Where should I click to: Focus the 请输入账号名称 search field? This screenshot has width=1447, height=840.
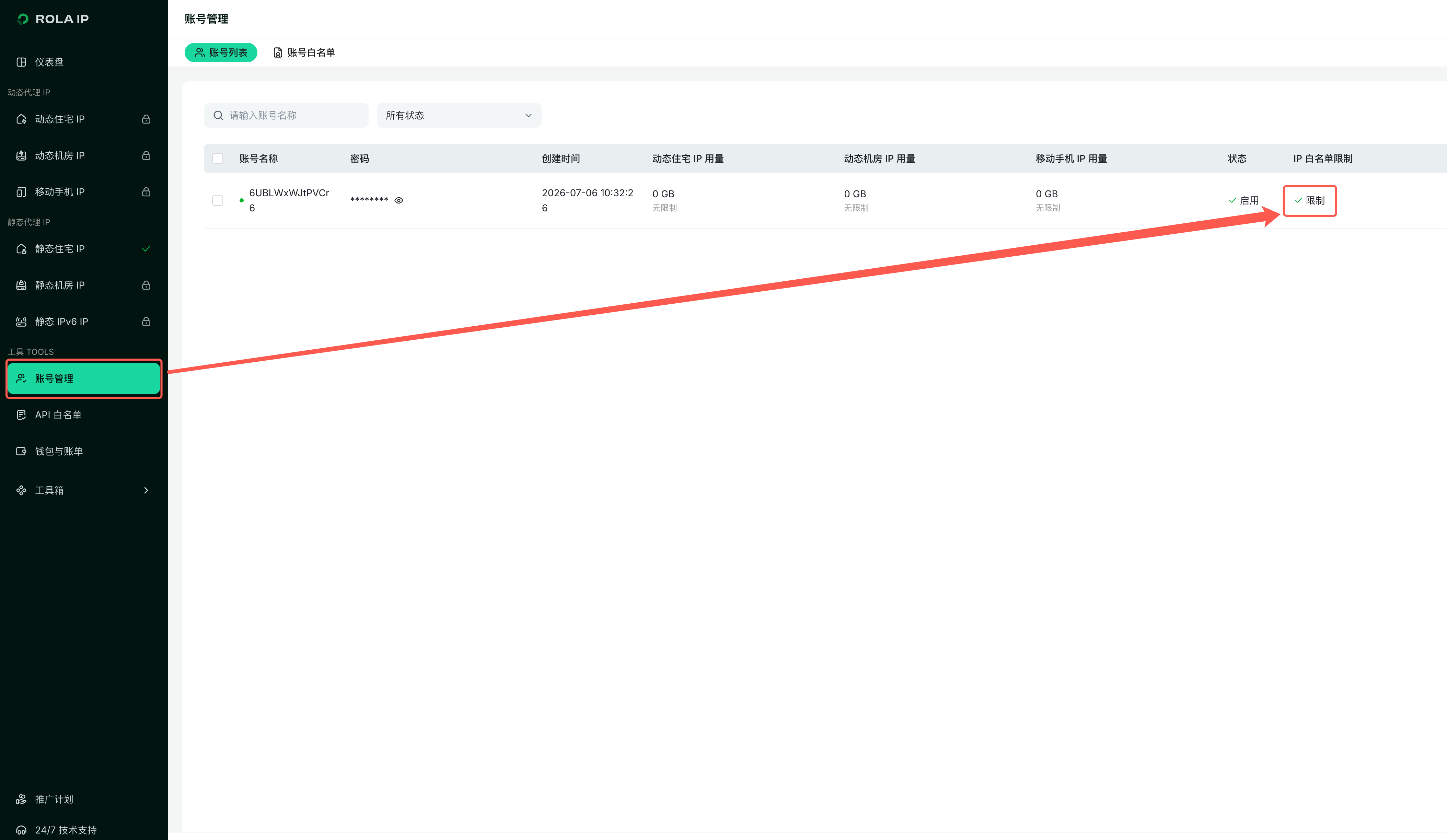click(286, 115)
